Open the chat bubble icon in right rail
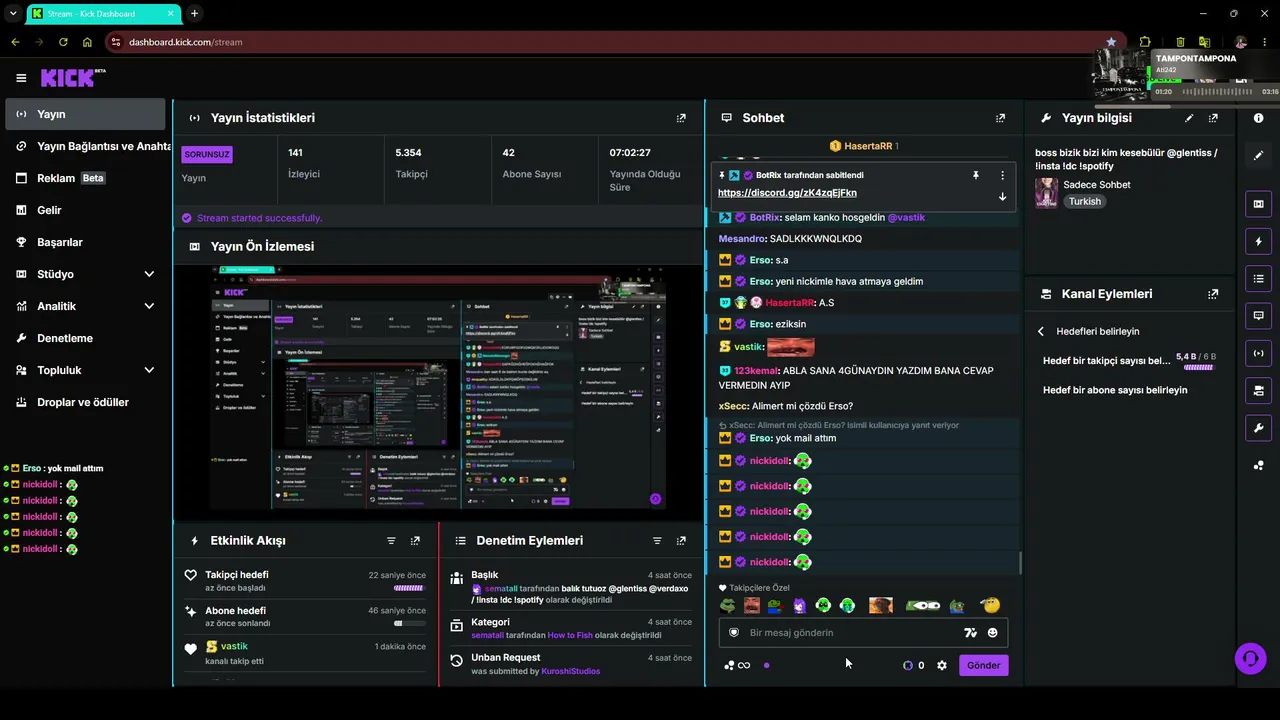The height and width of the screenshot is (720, 1280). [x=1258, y=315]
